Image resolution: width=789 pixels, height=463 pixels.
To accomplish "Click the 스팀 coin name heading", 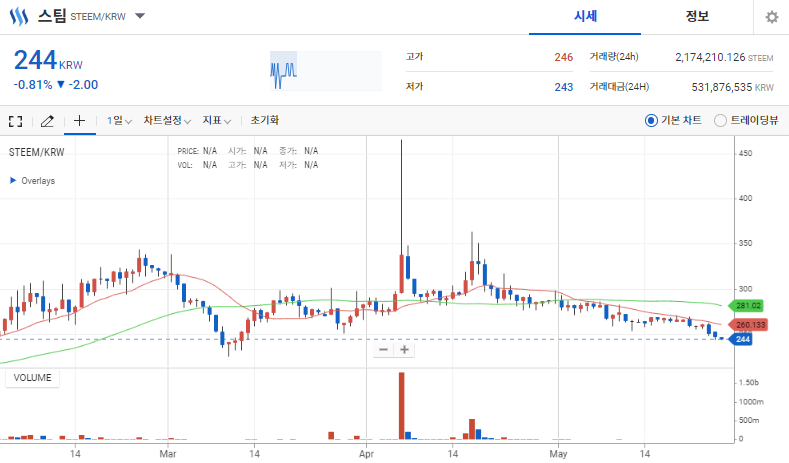I will tap(52, 16).
